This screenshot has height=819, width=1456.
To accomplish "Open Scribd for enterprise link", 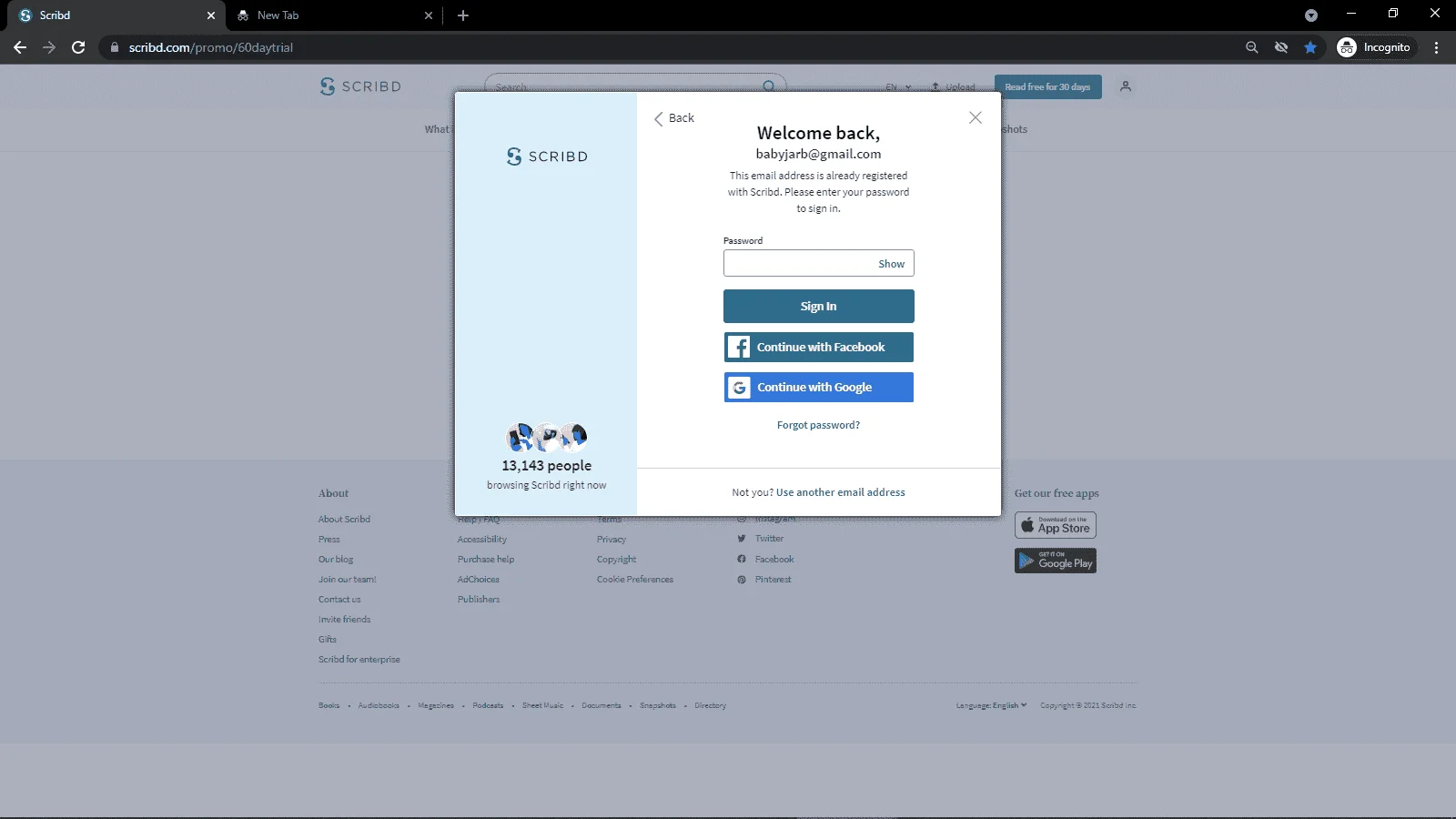I will 359,660.
